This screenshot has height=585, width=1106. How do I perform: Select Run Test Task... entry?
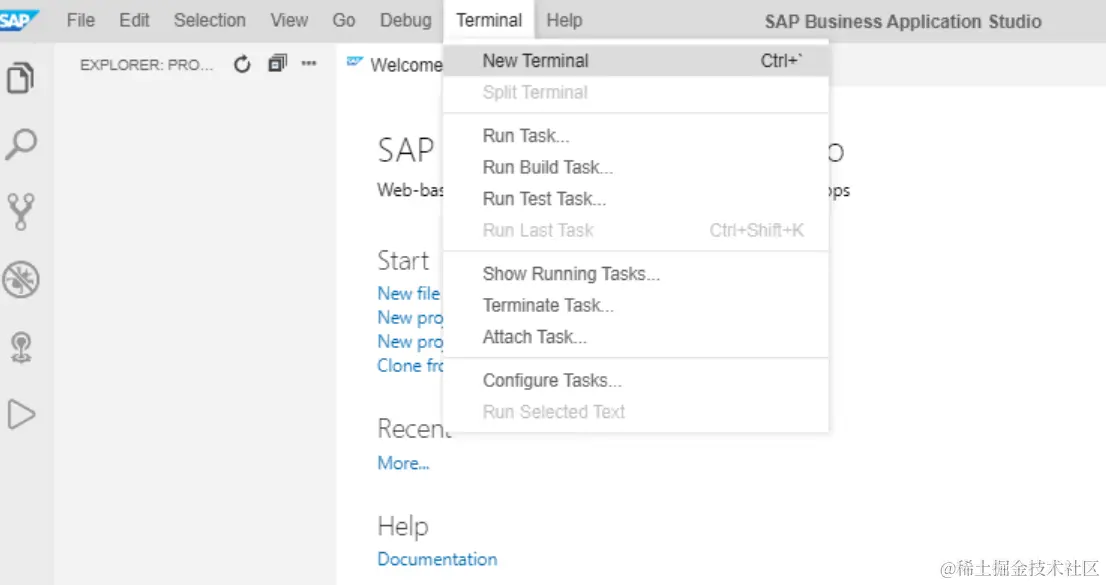[x=636, y=199]
